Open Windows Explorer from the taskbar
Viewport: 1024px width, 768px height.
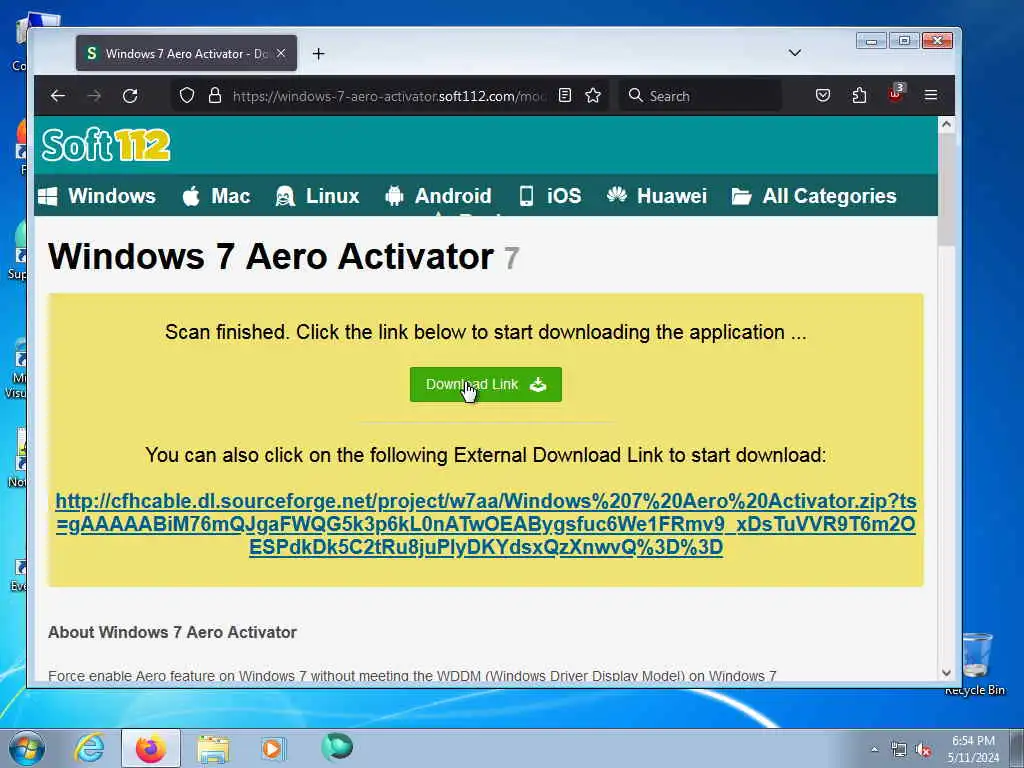click(x=213, y=748)
